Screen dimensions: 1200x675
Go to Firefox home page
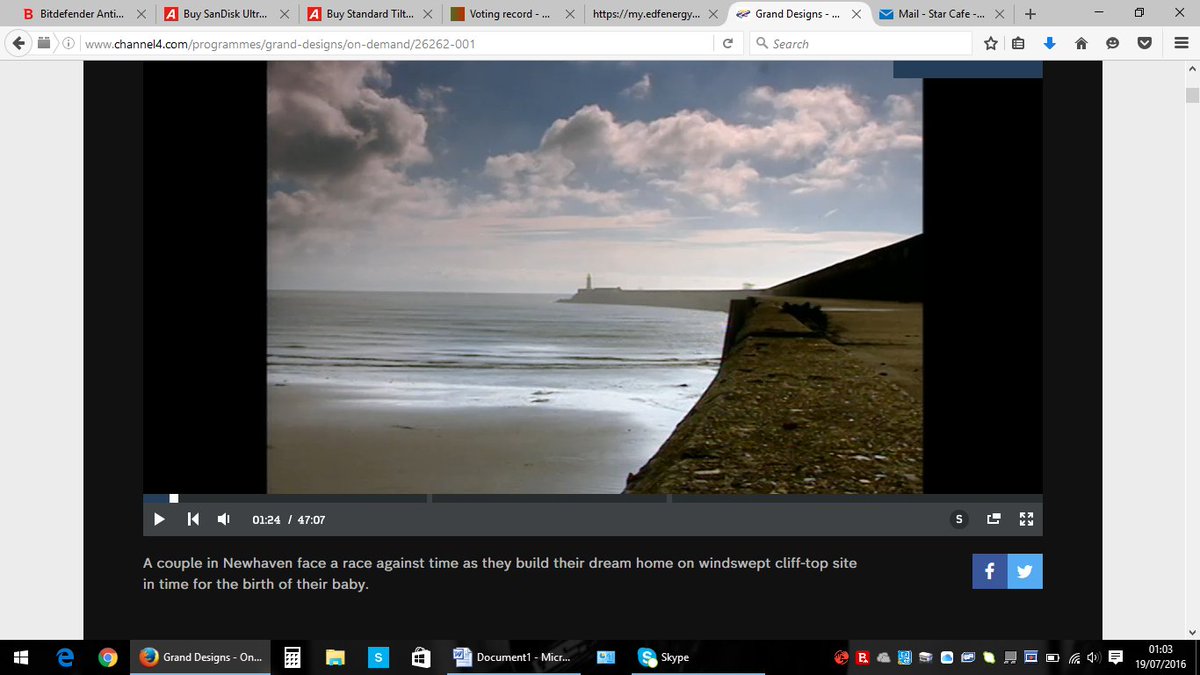[x=1080, y=44]
